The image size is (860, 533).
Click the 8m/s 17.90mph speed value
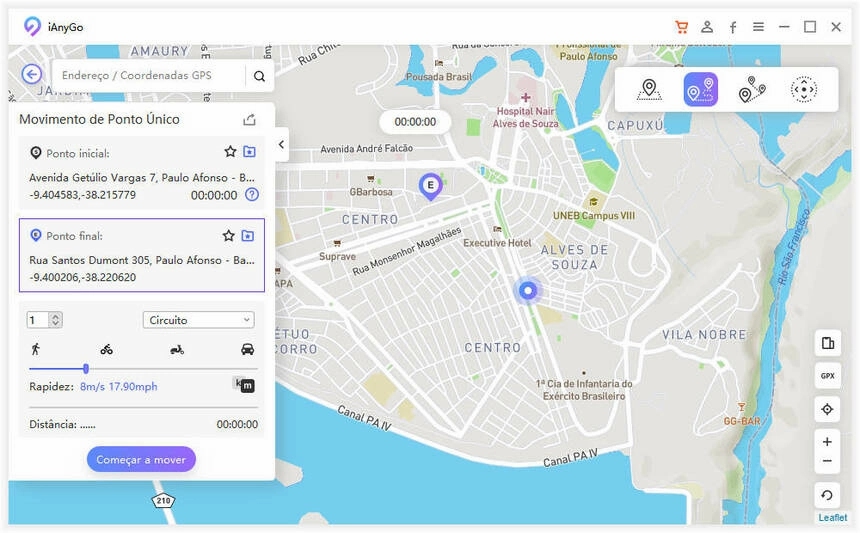pyautogui.click(x=118, y=387)
